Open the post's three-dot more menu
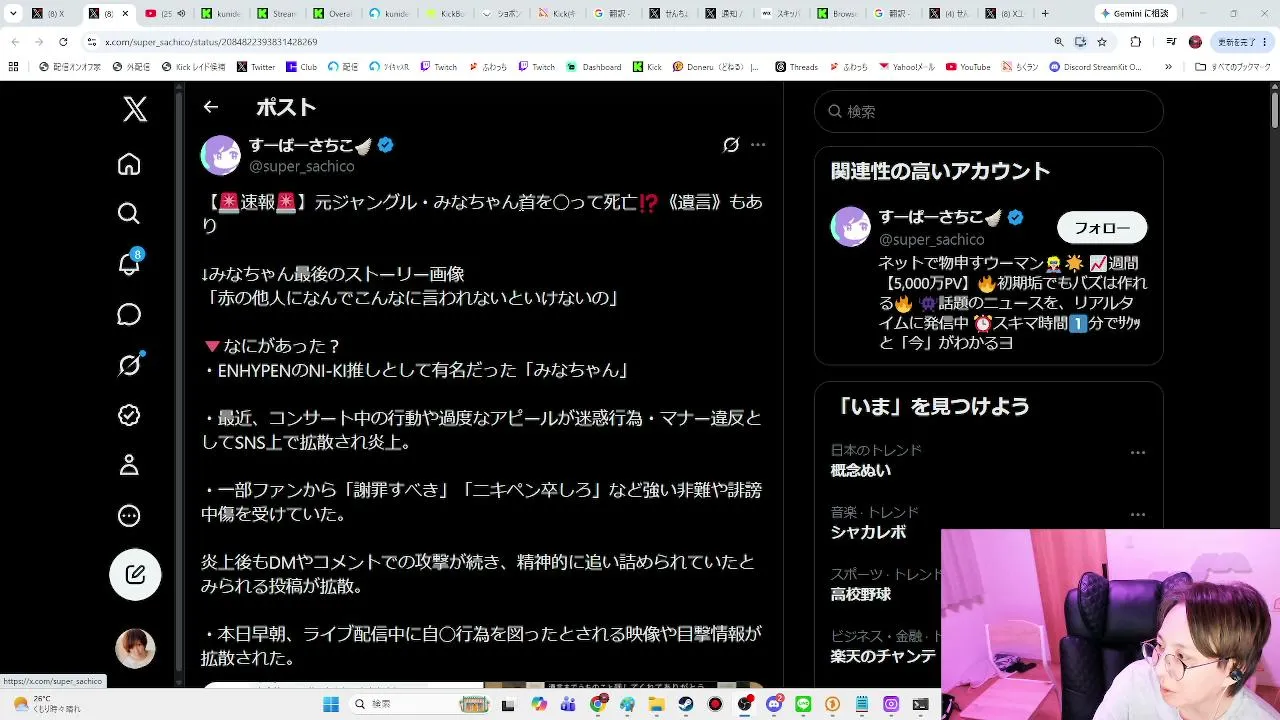1280x720 pixels. coord(758,145)
